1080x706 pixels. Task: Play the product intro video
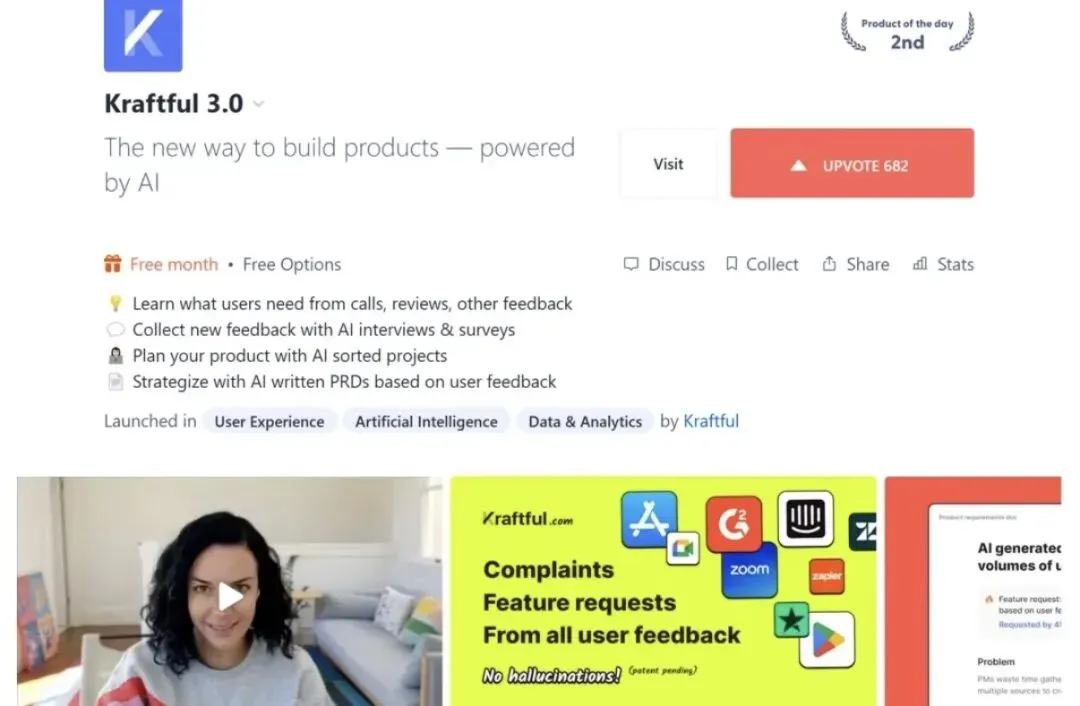pos(229,596)
